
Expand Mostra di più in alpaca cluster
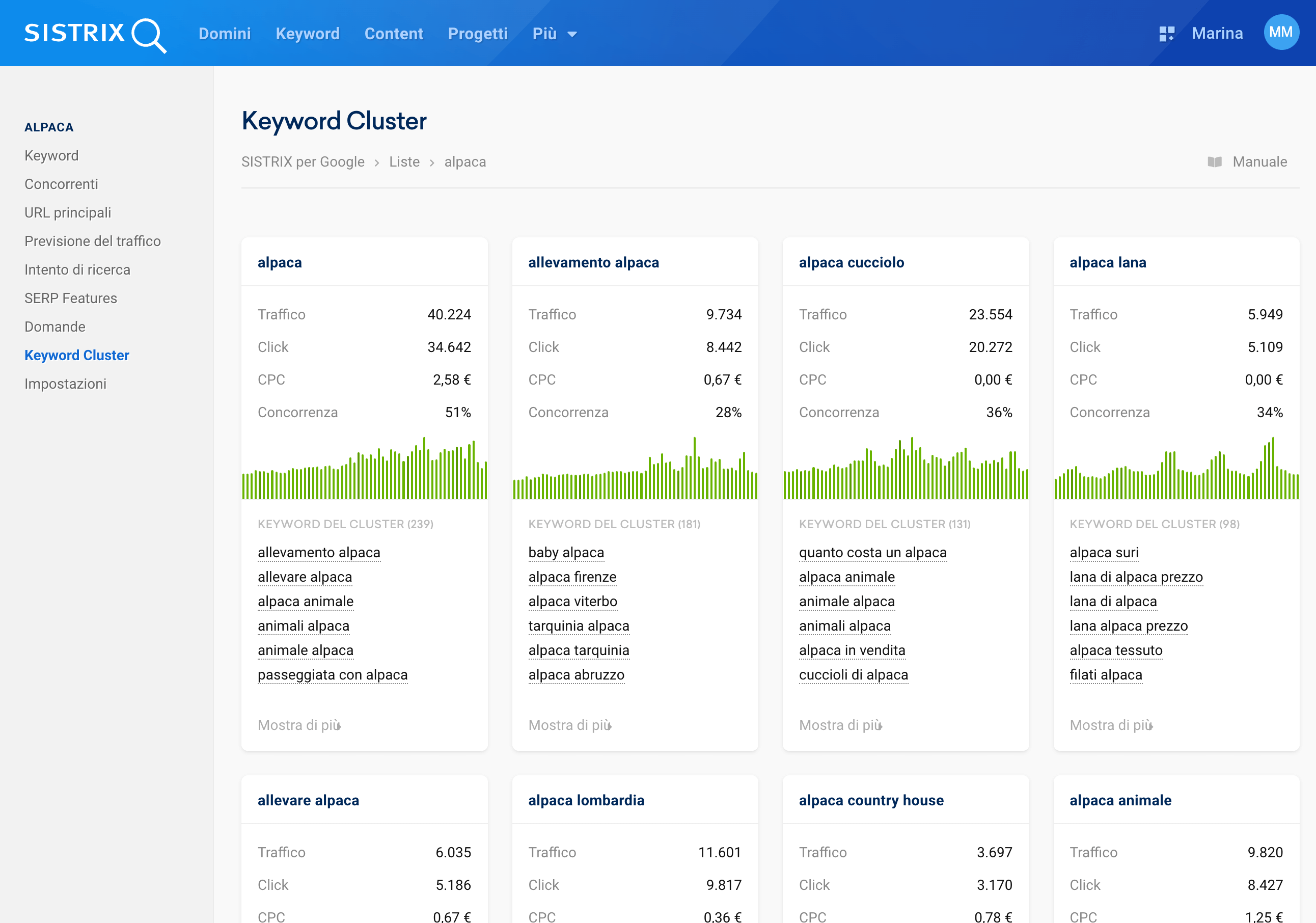(298, 725)
